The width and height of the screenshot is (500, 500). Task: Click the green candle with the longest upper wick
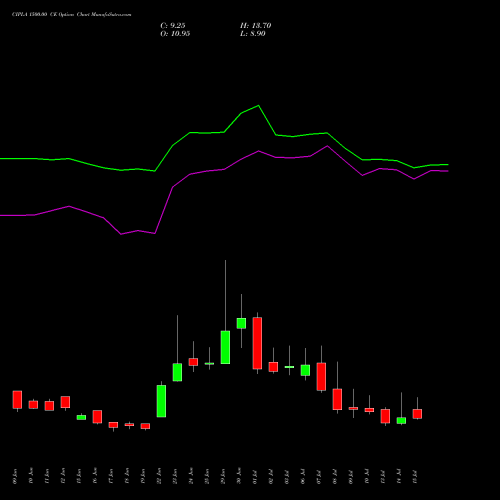click(x=225, y=347)
